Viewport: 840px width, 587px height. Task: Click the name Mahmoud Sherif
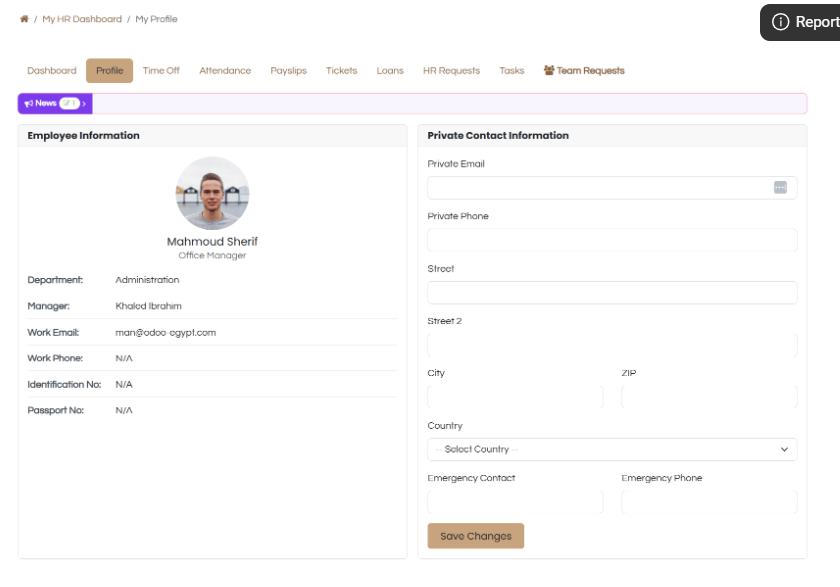pos(212,242)
